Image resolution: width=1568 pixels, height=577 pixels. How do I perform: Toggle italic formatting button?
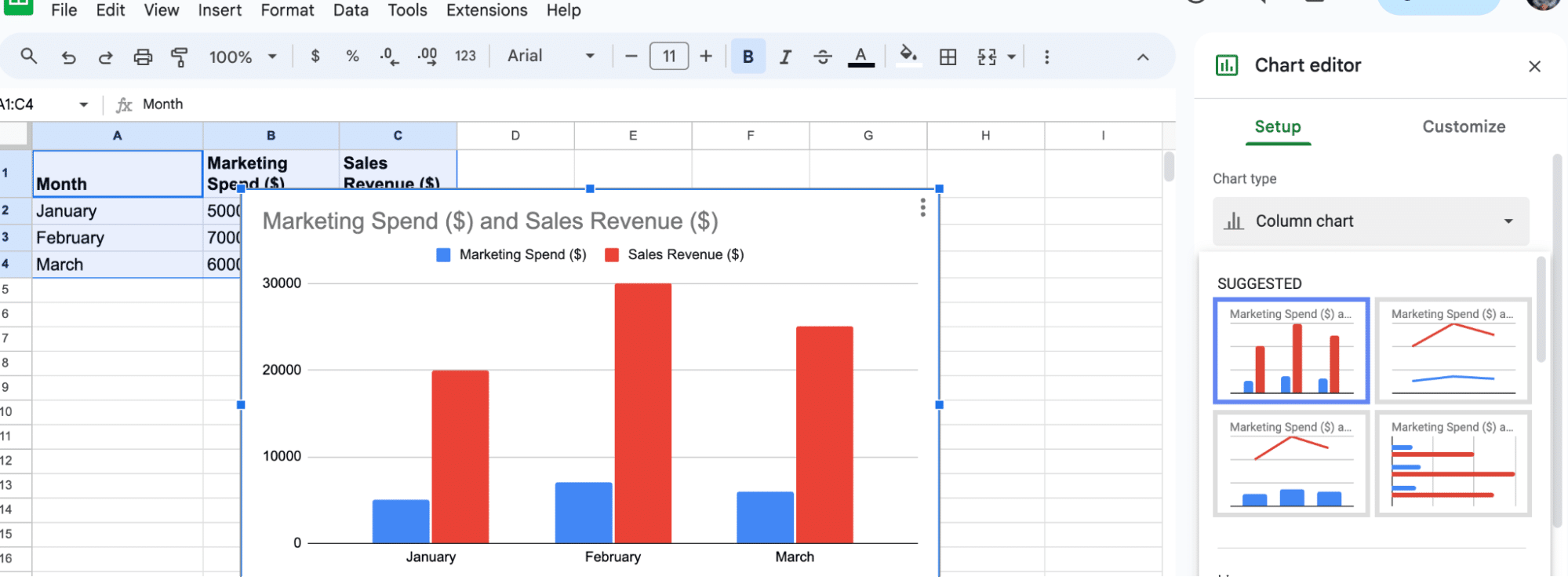(785, 57)
